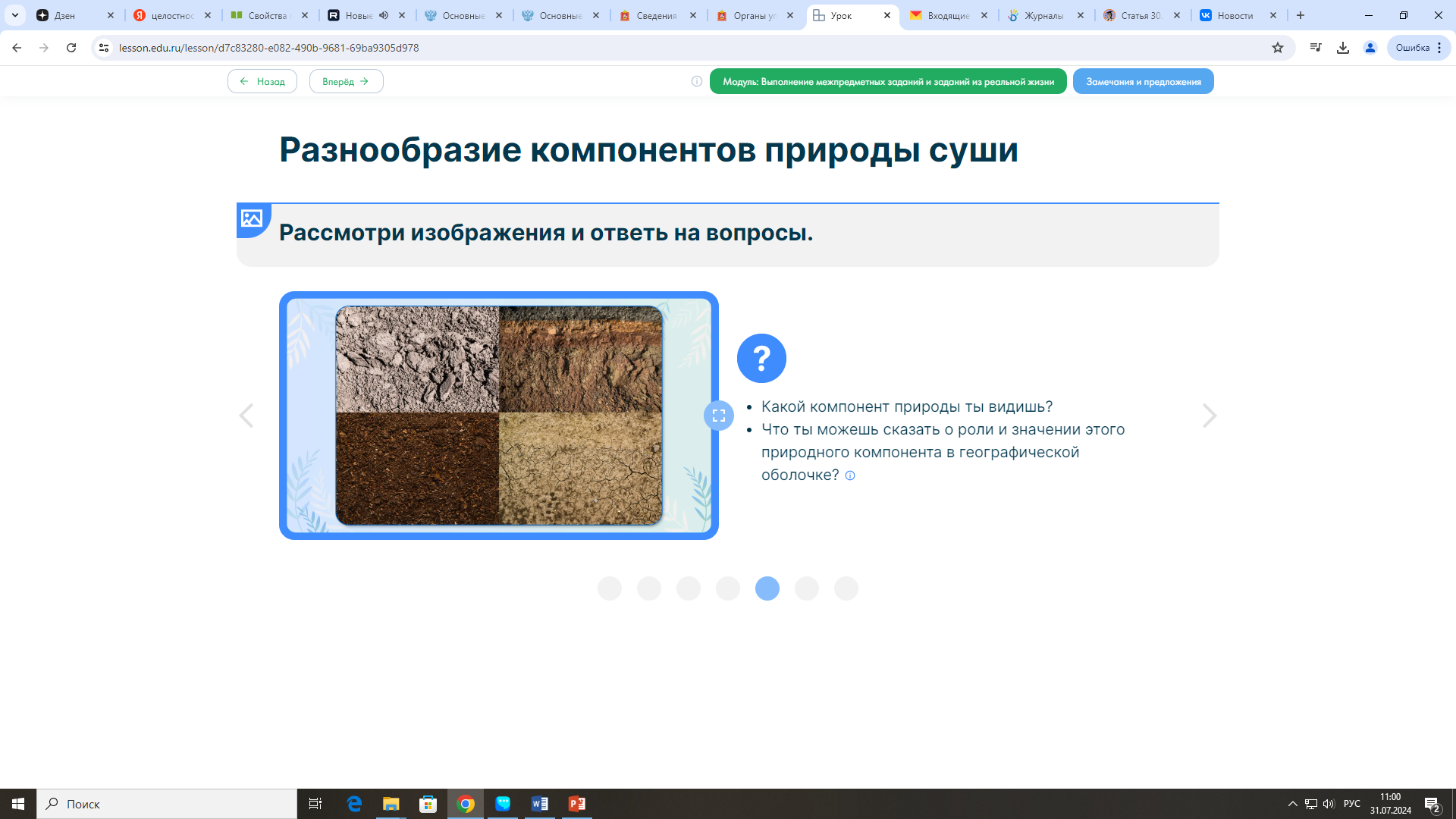Switch to the 'Сведения' tab

coord(657,15)
